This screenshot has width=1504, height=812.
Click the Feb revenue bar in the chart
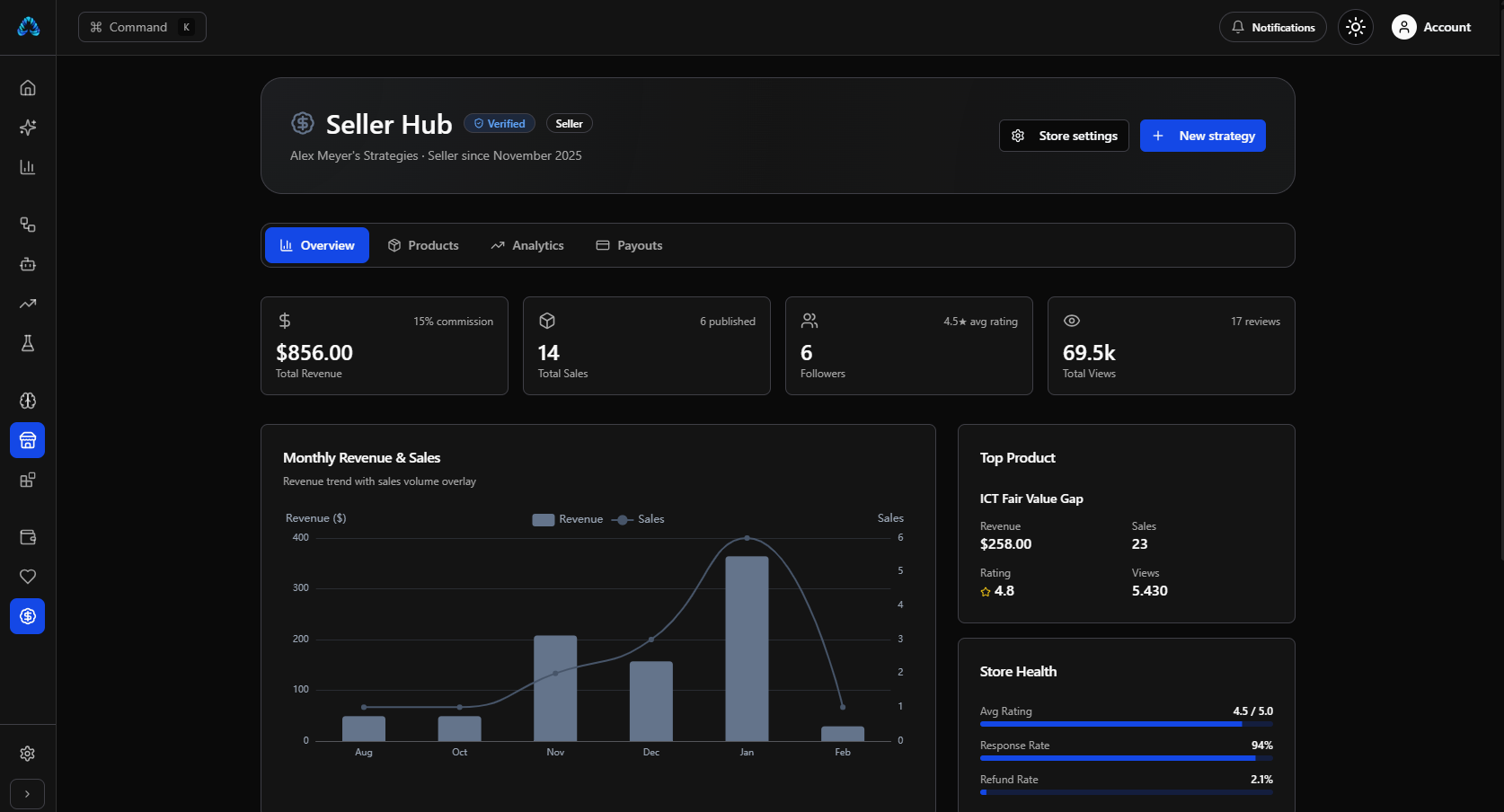coord(843,734)
